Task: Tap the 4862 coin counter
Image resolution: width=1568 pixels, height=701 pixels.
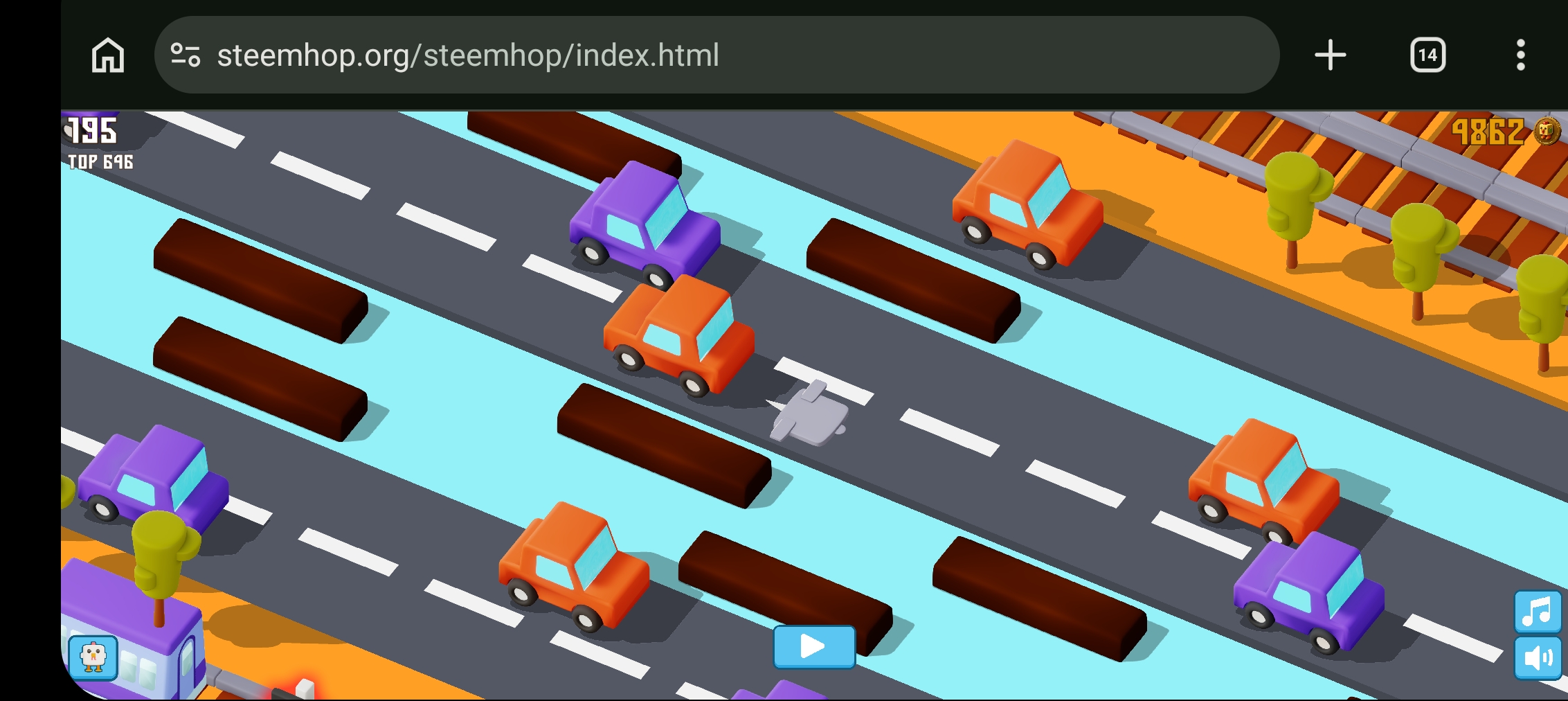Action: (1487, 132)
